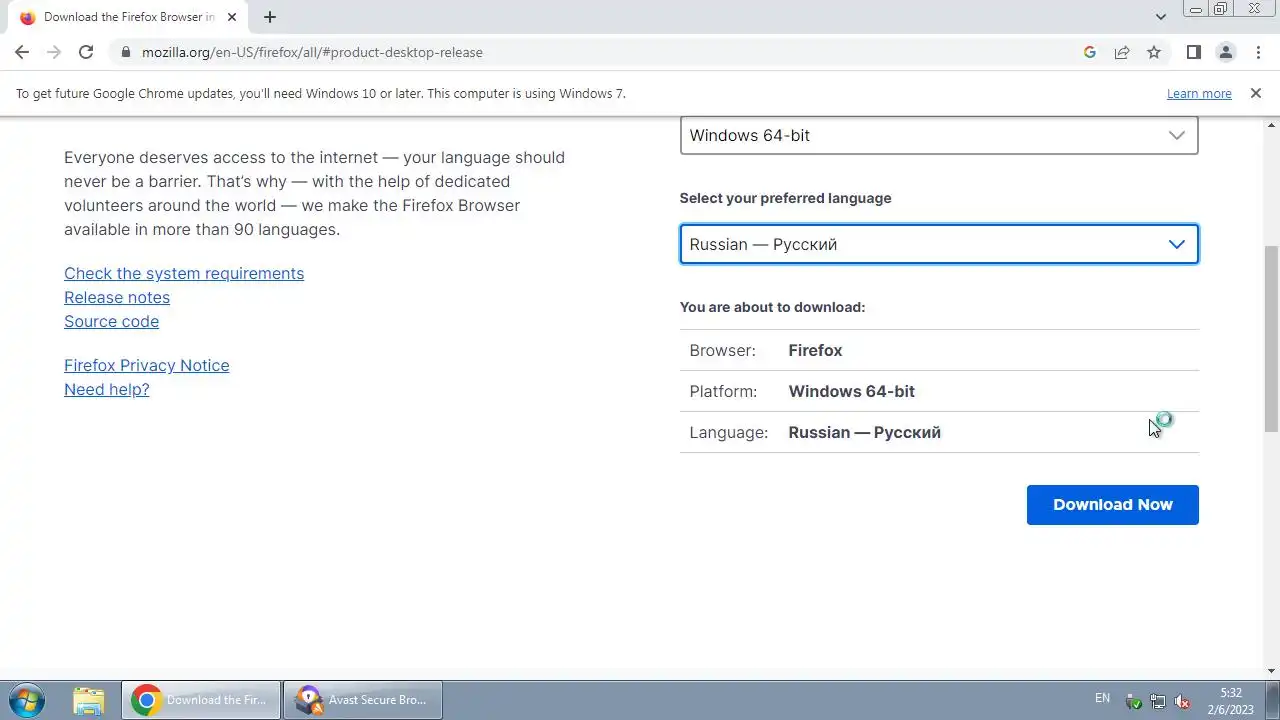Open Check the system requirements link
The width and height of the screenshot is (1280, 720).
[184, 273]
